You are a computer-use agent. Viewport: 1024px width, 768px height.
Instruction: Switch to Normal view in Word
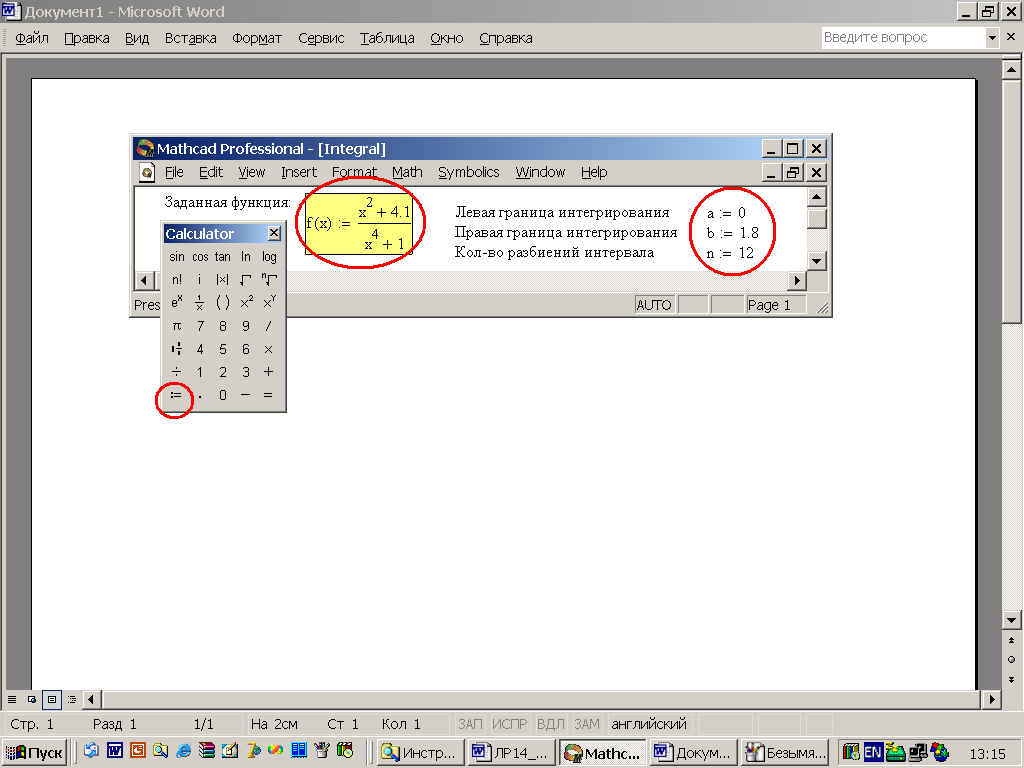pos(12,699)
